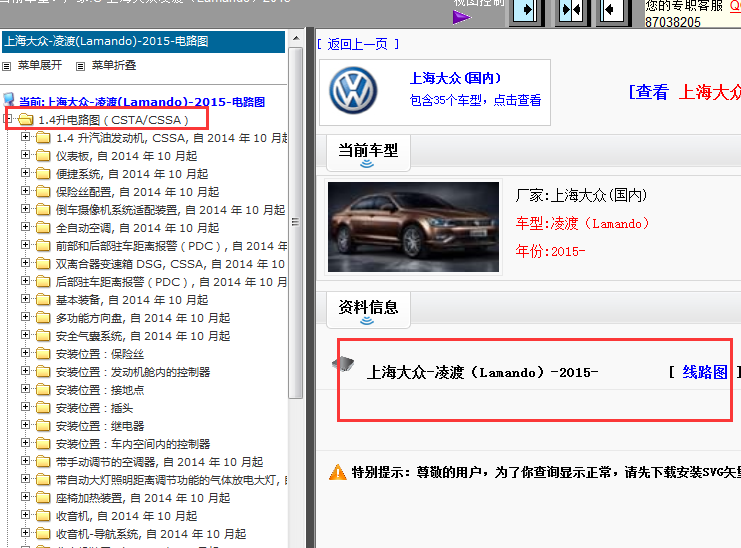Open 当前: 上海大众-凌渡(Lamando)-2015-电路图 root link

(142, 102)
